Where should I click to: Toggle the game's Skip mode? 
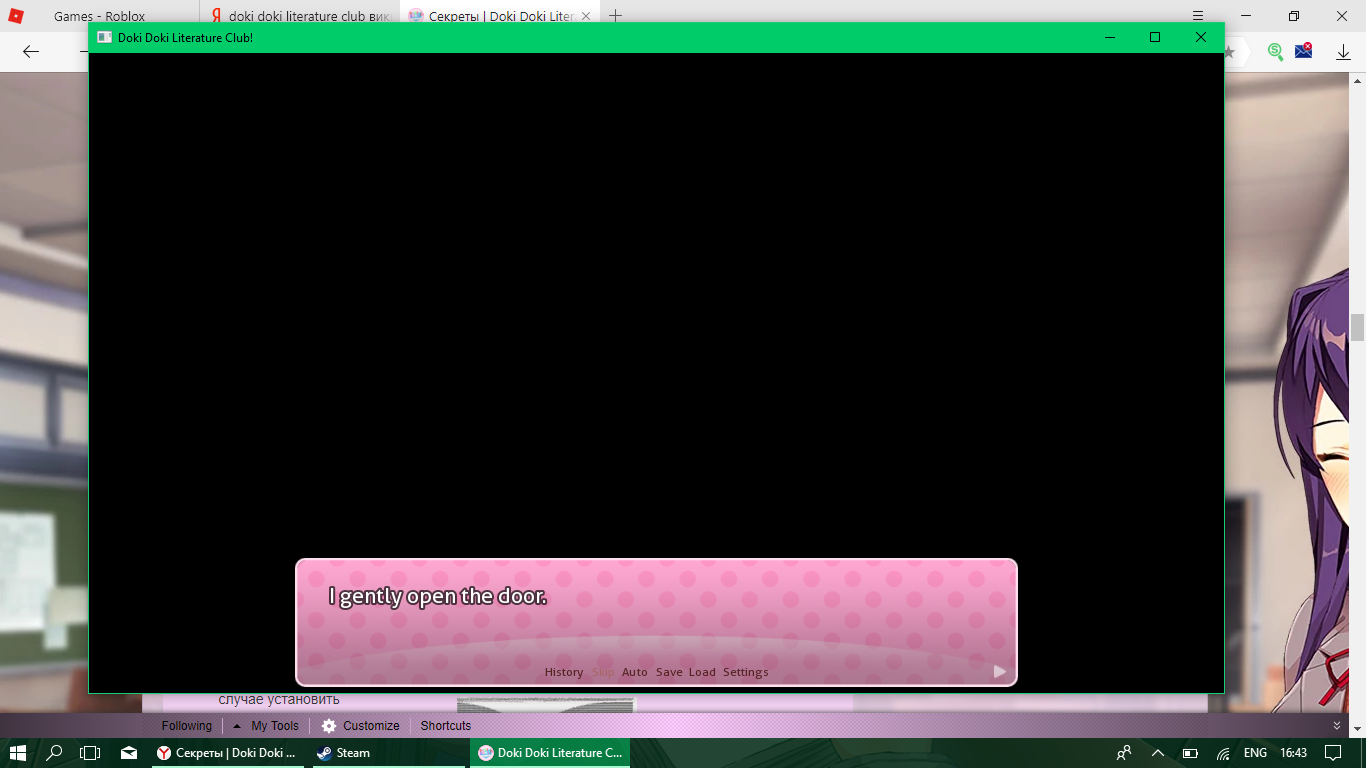click(x=603, y=672)
